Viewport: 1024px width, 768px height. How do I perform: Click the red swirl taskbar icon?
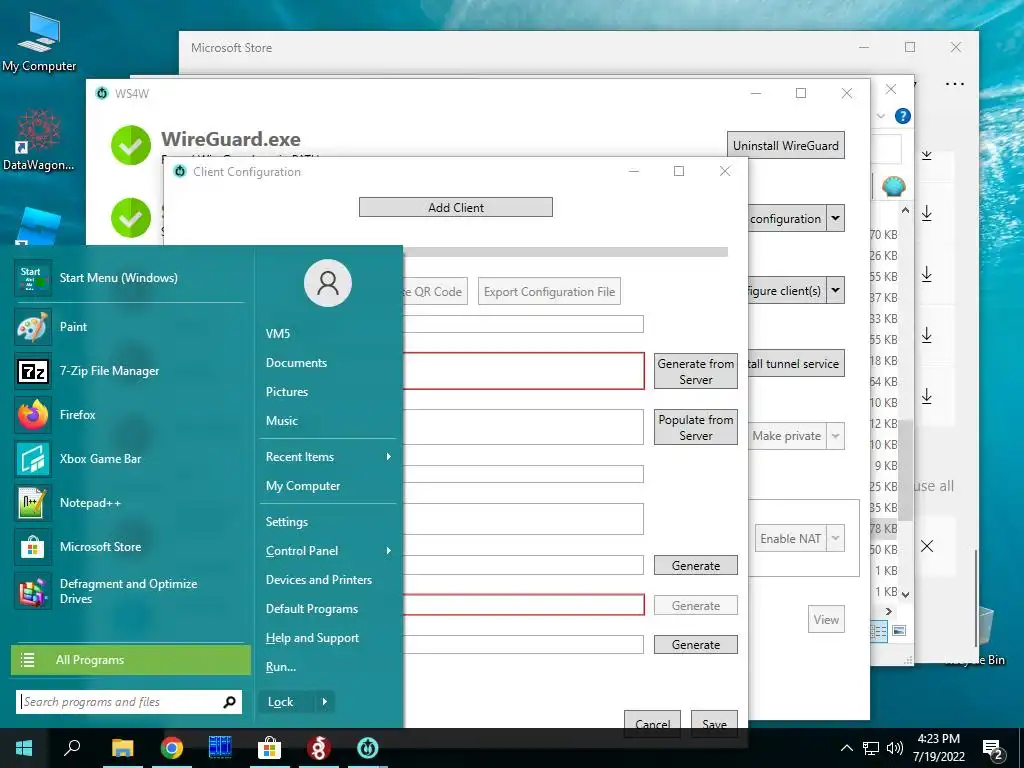(319, 748)
